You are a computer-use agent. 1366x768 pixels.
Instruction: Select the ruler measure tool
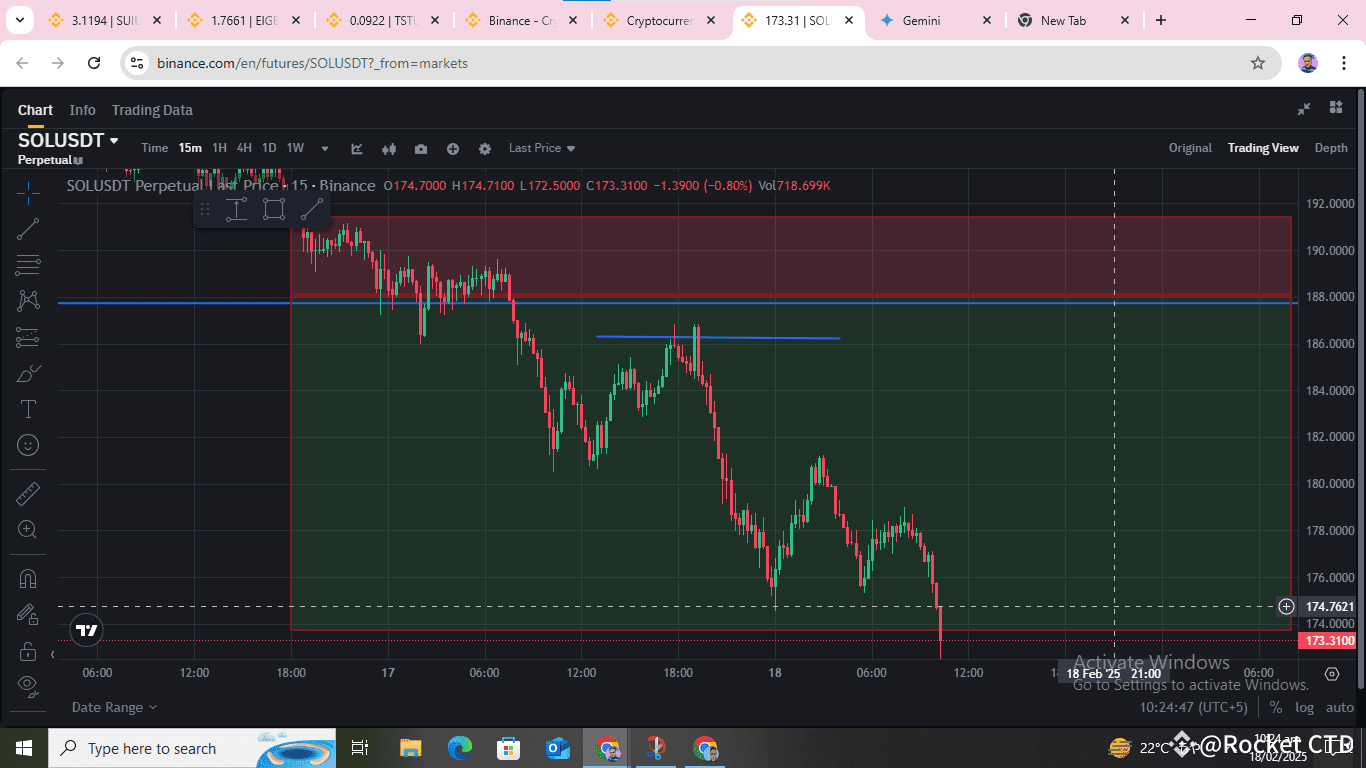[27, 492]
